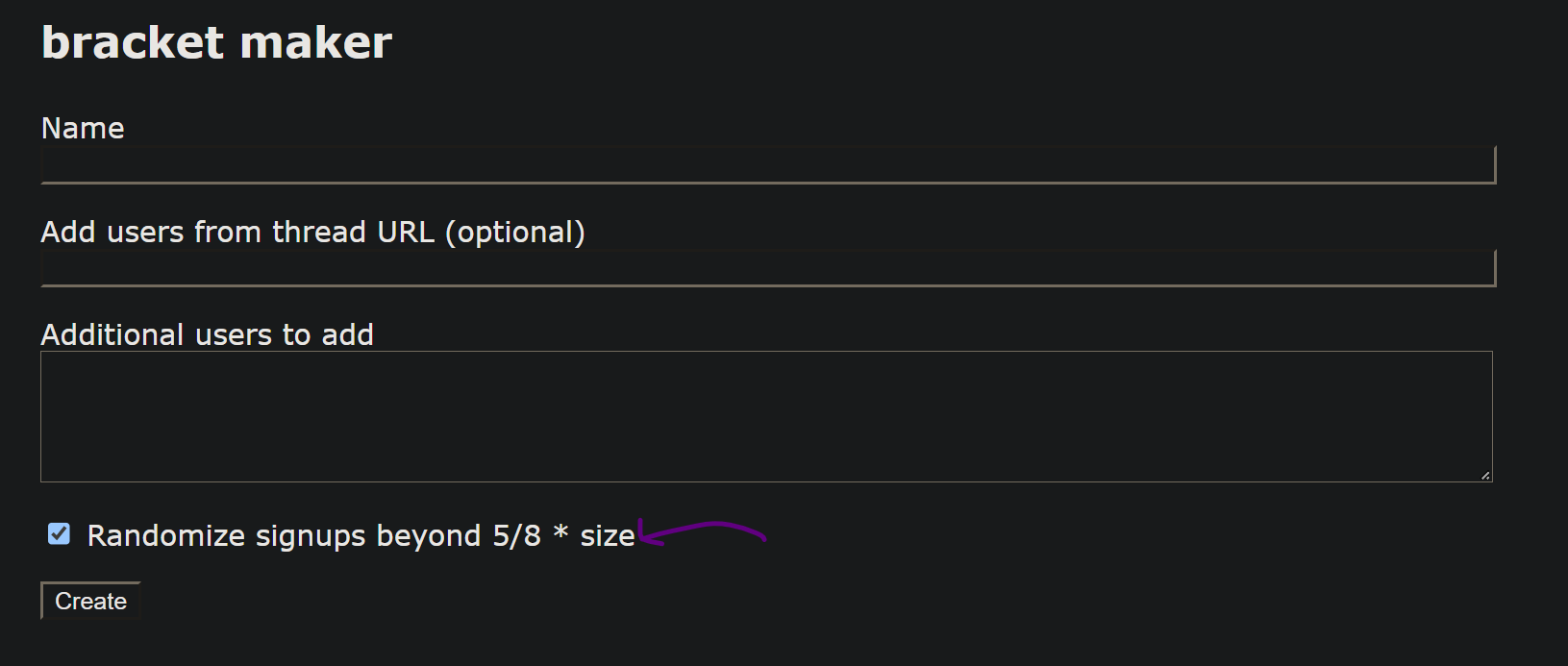Click the Create button
The width and height of the screenshot is (1568, 666).
[90, 602]
